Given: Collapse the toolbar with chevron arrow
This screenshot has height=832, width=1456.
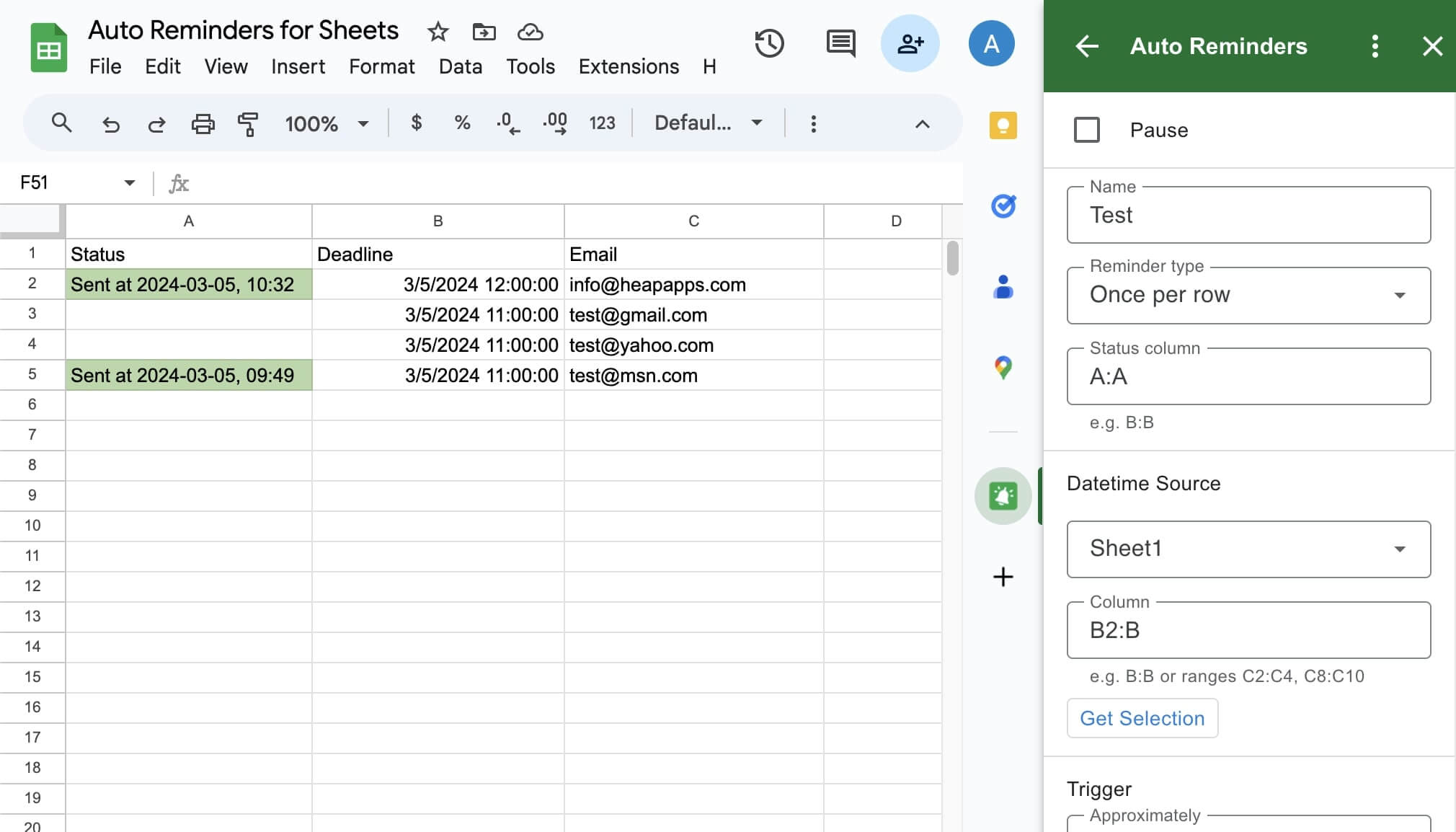Looking at the screenshot, I should [x=922, y=124].
